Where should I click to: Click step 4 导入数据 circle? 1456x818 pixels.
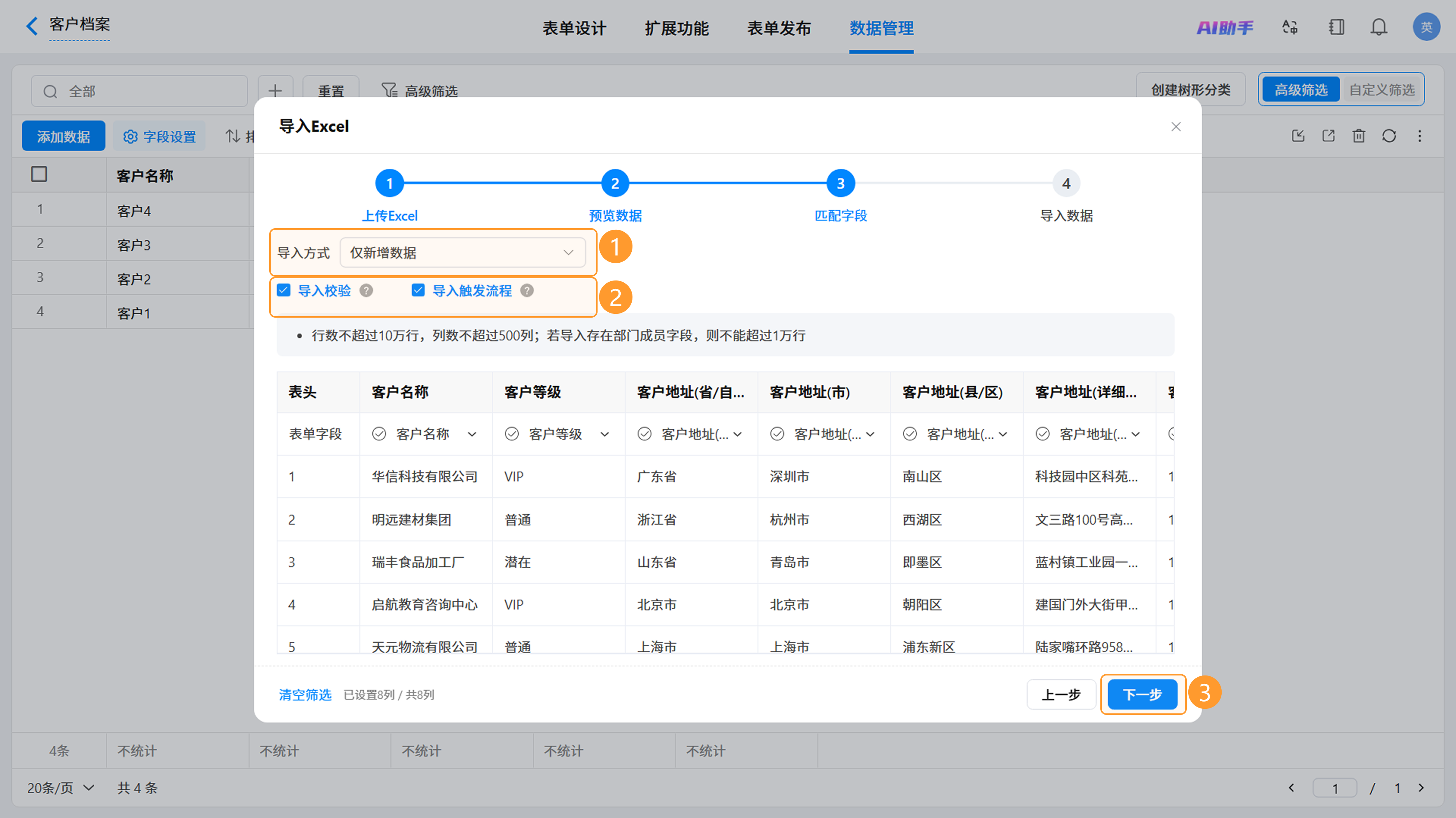[x=1066, y=183]
